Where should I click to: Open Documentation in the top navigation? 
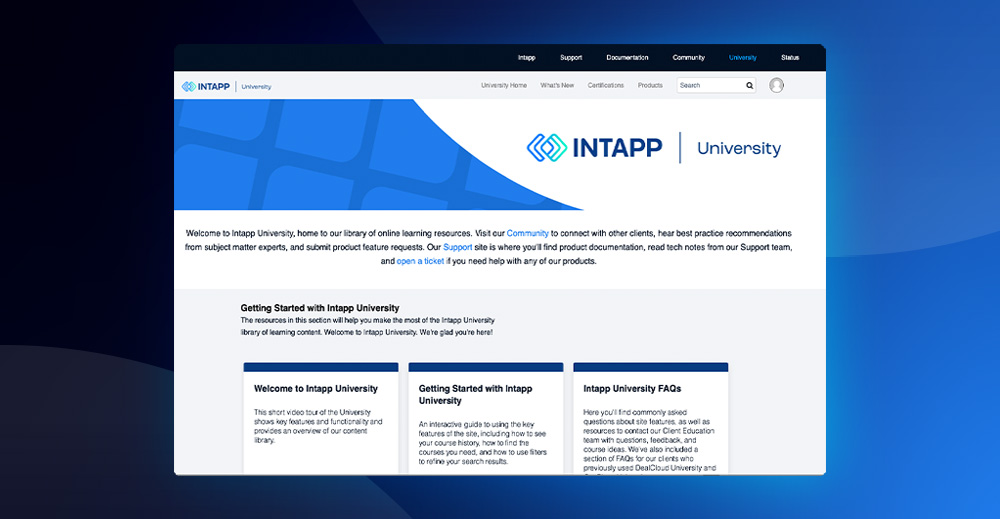[x=627, y=57]
